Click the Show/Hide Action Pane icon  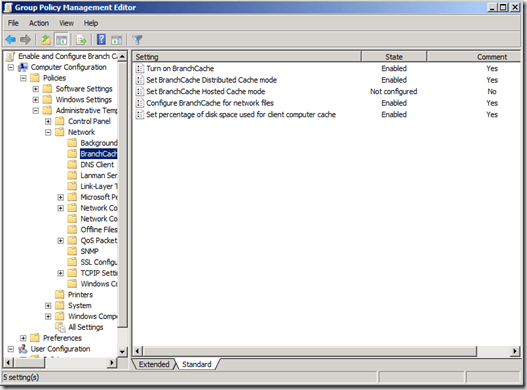[x=116, y=40]
